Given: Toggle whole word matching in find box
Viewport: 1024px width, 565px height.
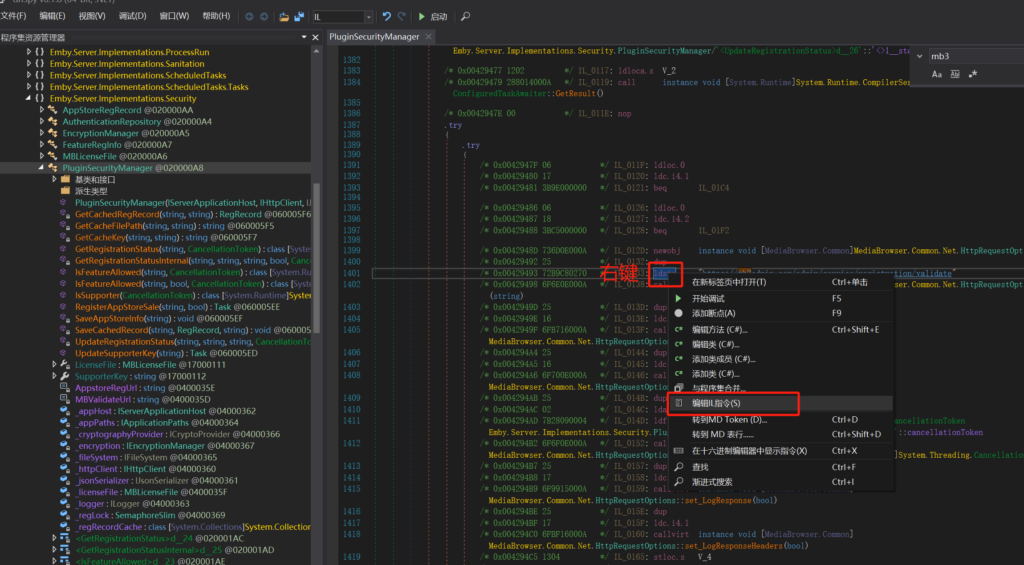Looking at the screenshot, I should pyautogui.click(x=955, y=74).
